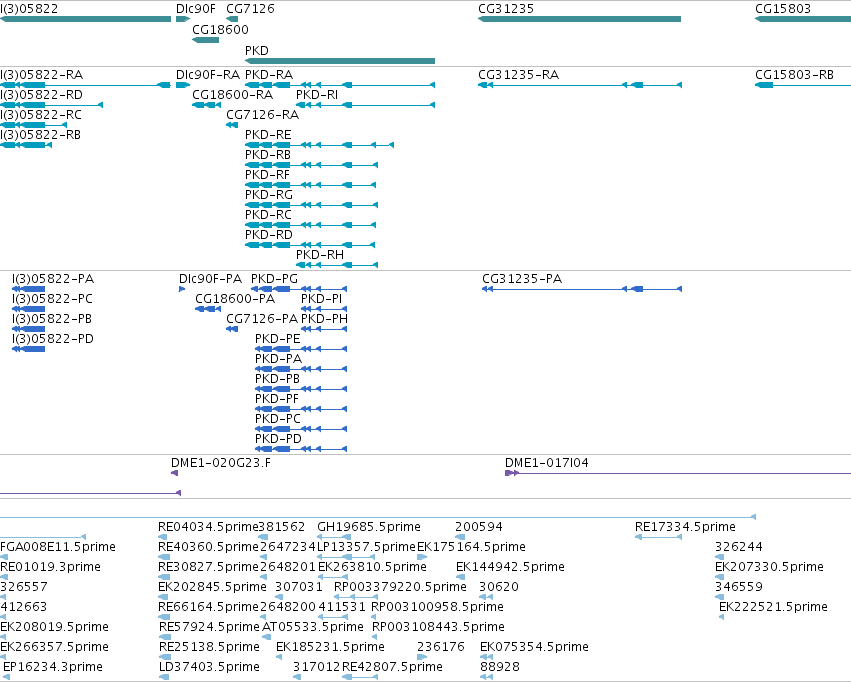The image size is (851, 682).
Task: Click the RE04034.5prime EST label
Action: [208, 527]
